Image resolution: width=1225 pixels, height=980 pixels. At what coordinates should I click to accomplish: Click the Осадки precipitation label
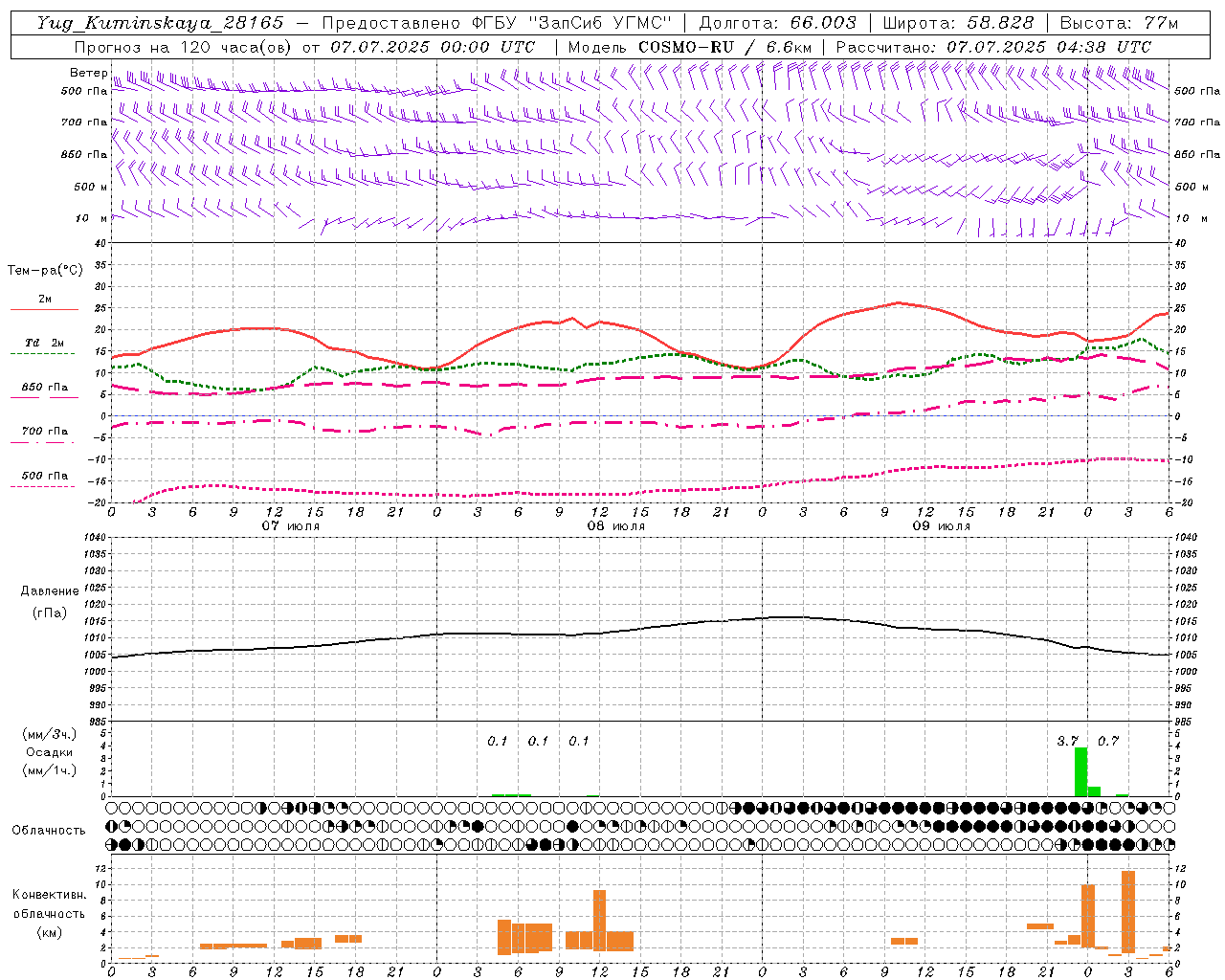click(50, 752)
